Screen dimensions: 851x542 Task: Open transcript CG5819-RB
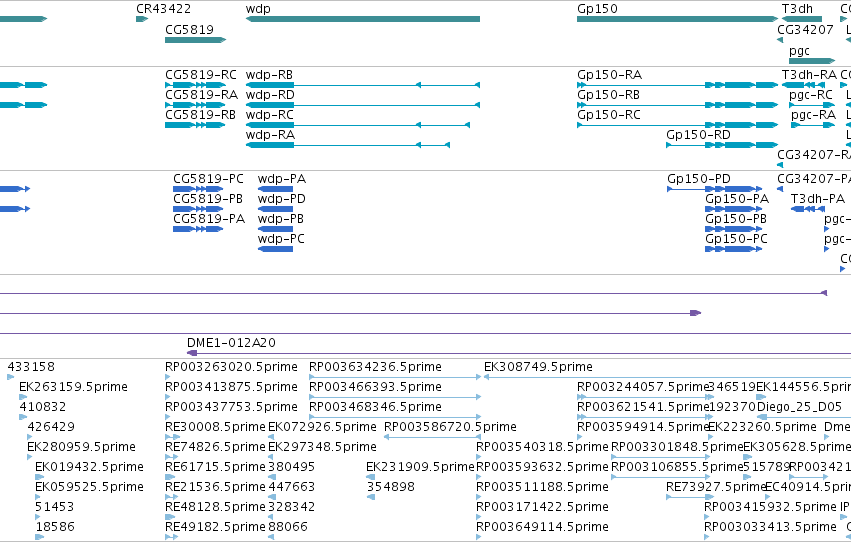click(x=195, y=125)
